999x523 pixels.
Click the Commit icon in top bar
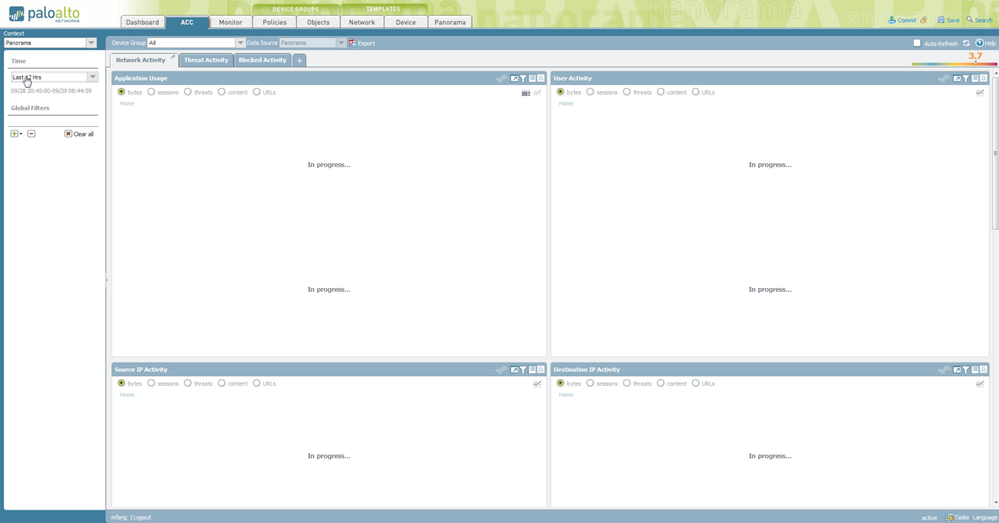(x=892, y=20)
